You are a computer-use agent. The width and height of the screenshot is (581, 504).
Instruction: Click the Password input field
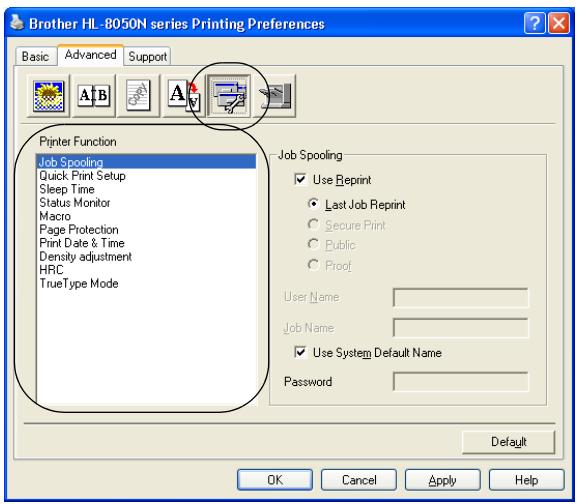pyautogui.click(x=461, y=382)
